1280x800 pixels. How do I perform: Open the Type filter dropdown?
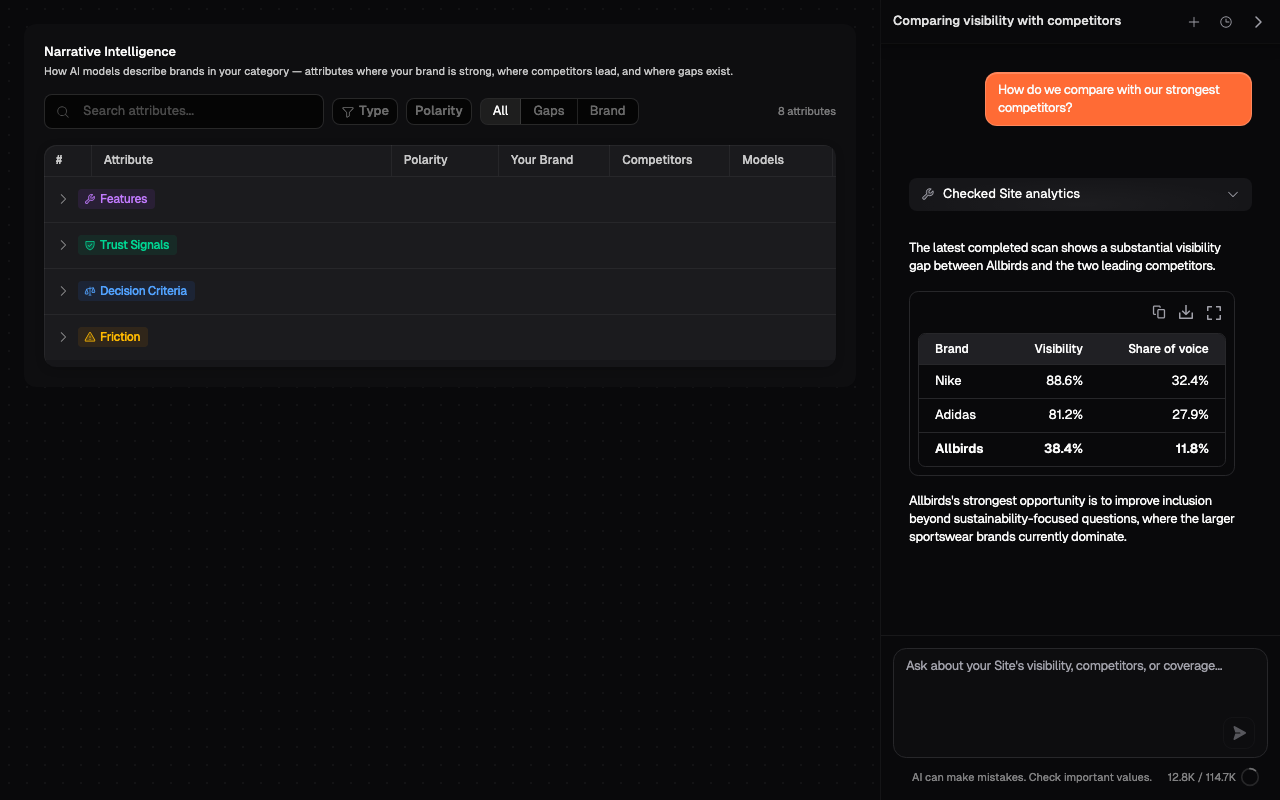pyautogui.click(x=365, y=111)
